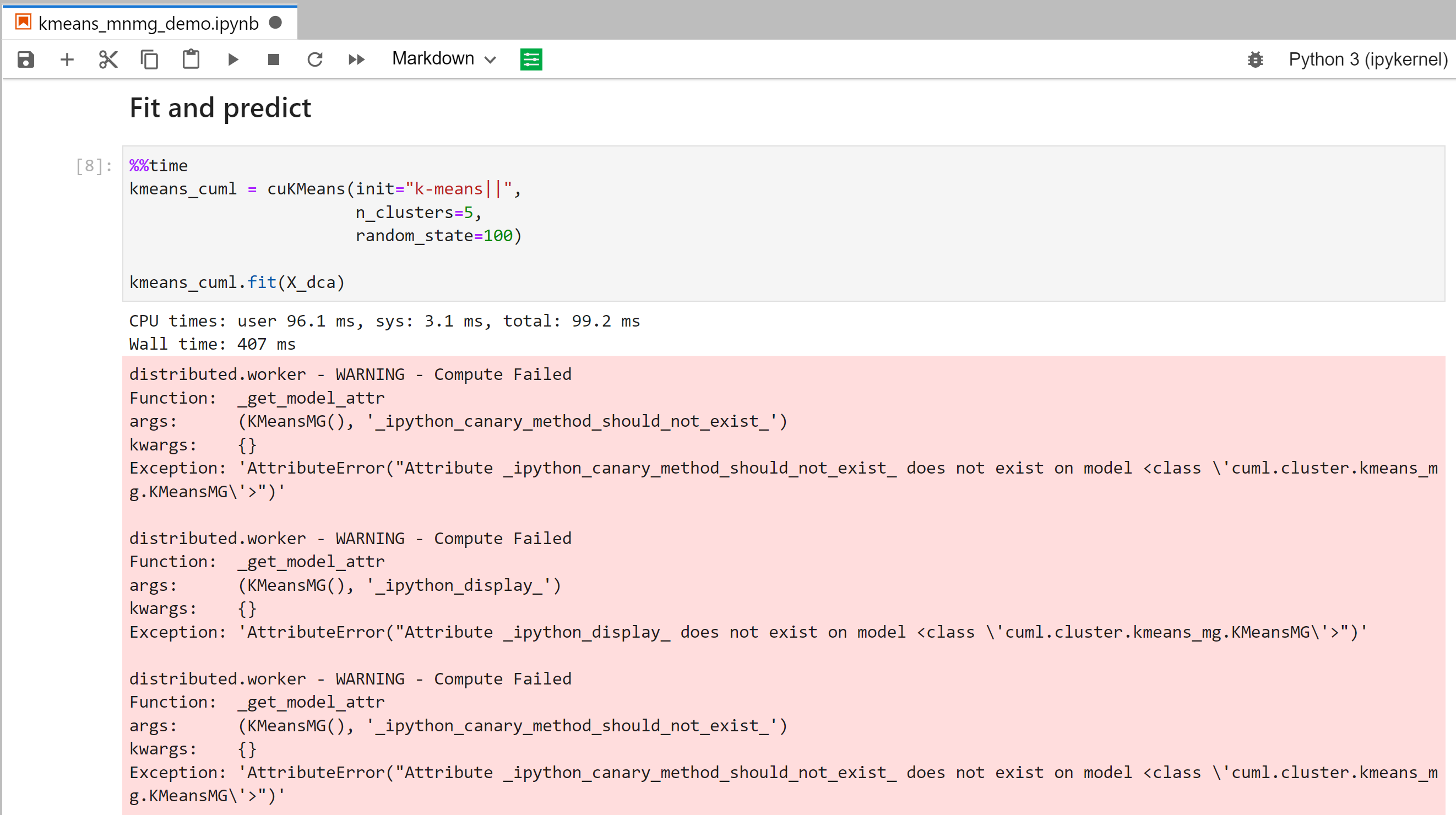1456x815 pixels.
Task: Paste cell from the clipboard
Action: pyautogui.click(x=191, y=59)
